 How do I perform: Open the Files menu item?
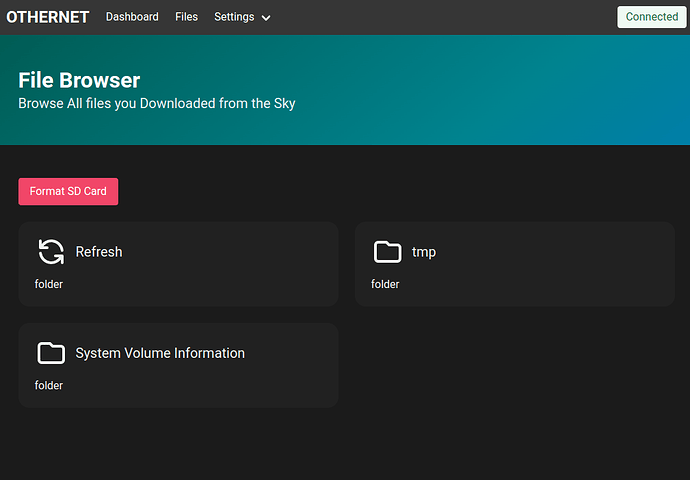(187, 17)
